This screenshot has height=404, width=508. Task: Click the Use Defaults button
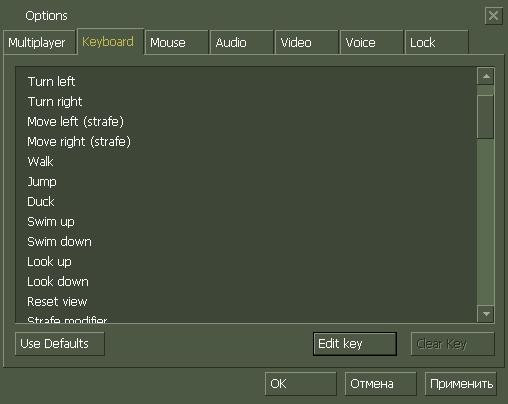[60, 344]
